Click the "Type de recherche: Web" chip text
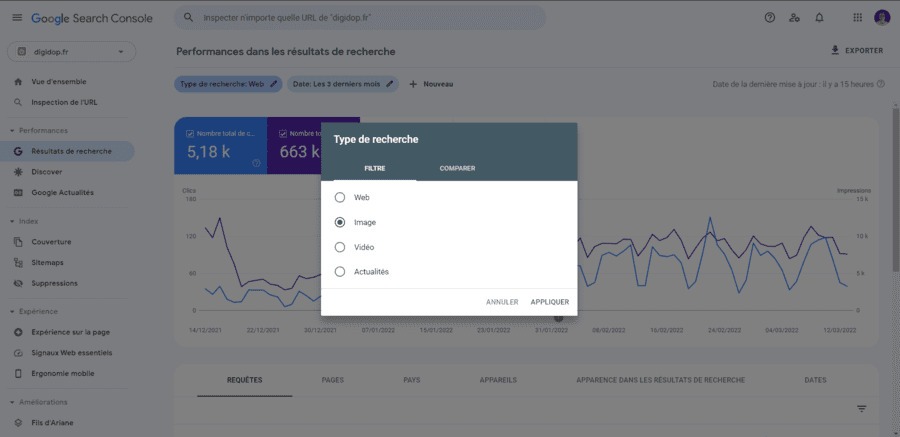This screenshot has height=437, width=900. tap(222, 84)
